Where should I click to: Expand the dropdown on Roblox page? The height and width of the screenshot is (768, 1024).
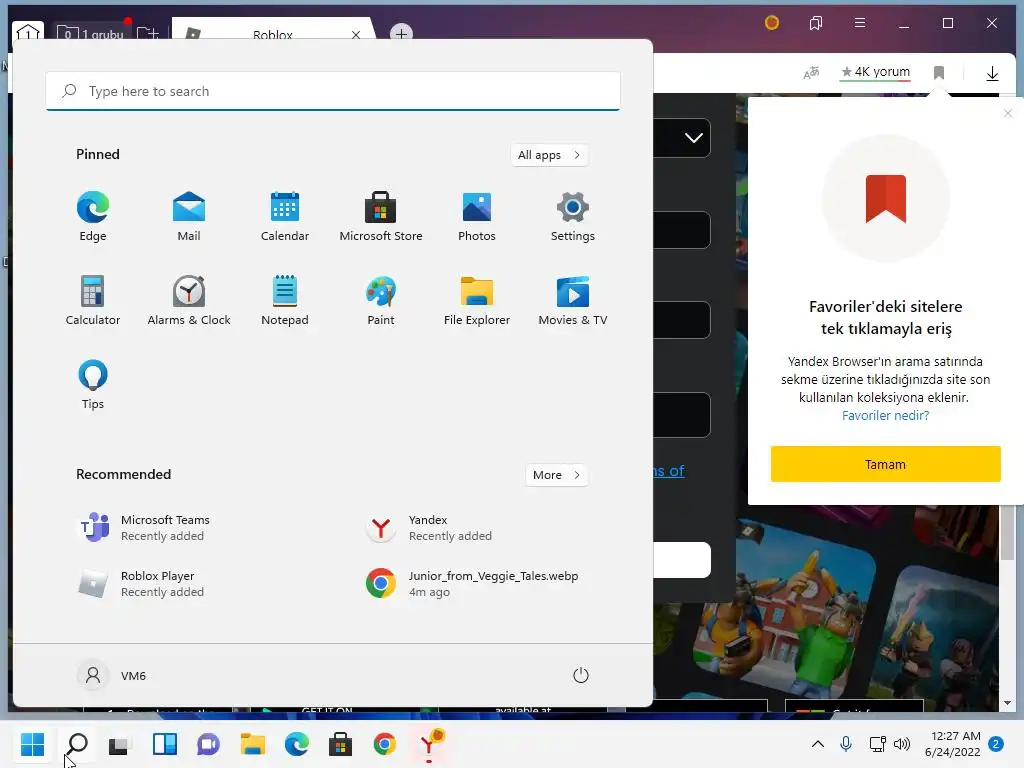[x=694, y=138]
